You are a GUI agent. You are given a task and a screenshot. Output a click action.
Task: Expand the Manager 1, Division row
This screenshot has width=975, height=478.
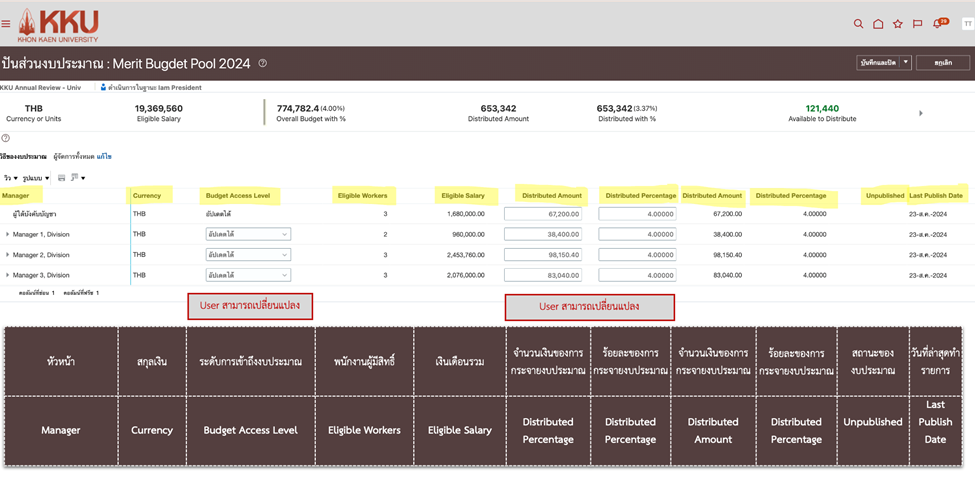[x=7, y=234]
